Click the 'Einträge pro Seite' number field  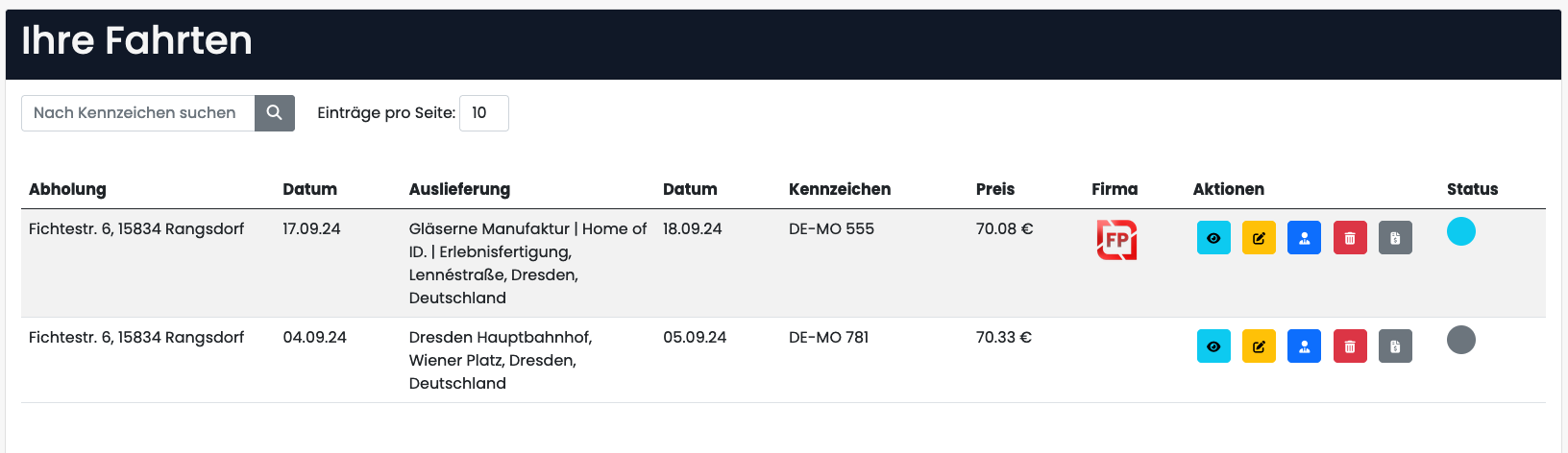click(483, 113)
